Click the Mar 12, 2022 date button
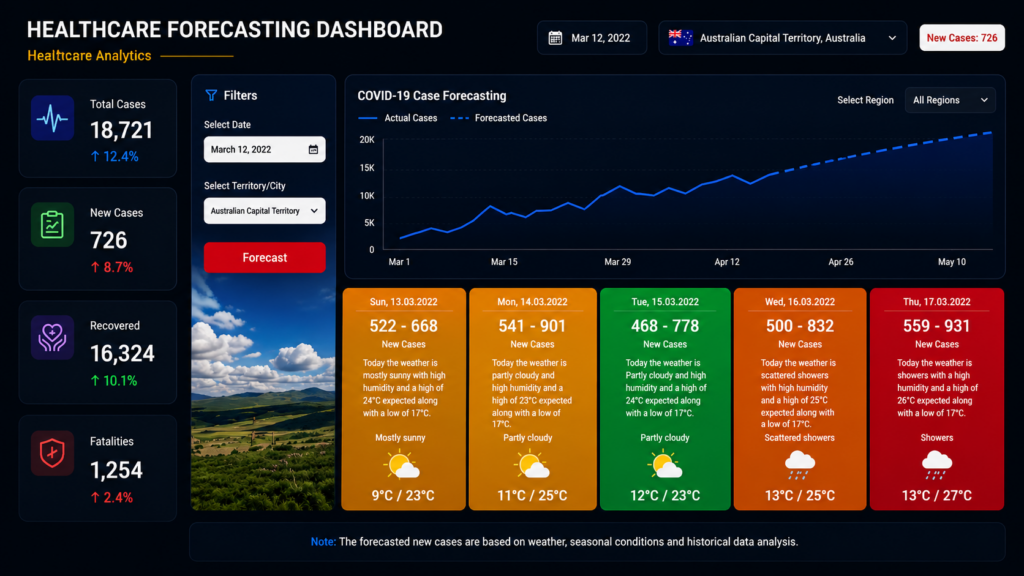The width and height of the screenshot is (1024, 576). click(x=592, y=38)
